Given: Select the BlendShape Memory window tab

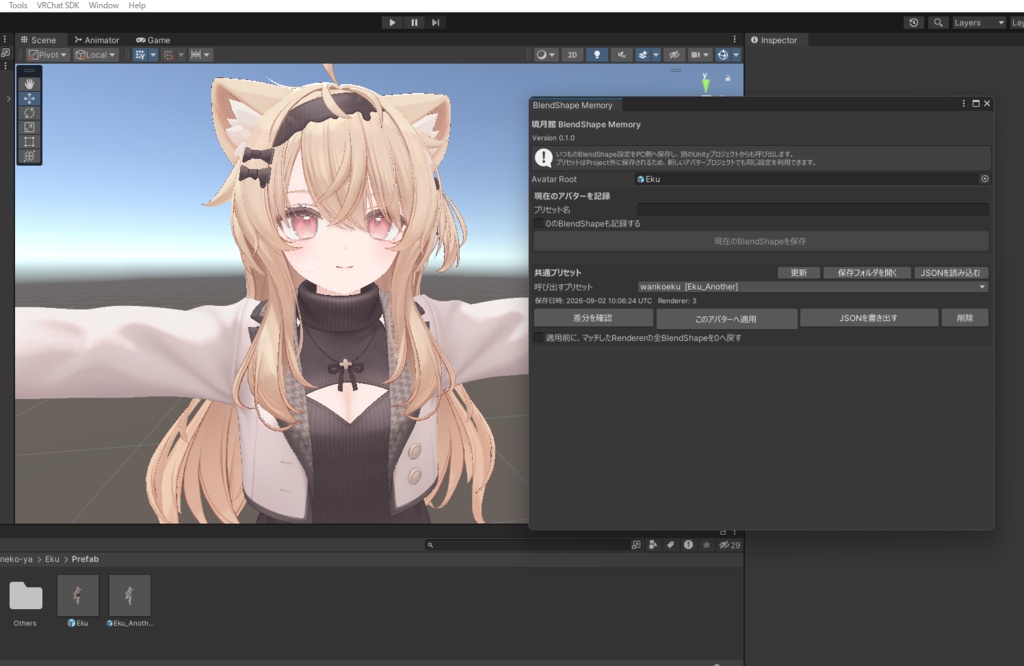Looking at the screenshot, I should (x=573, y=105).
